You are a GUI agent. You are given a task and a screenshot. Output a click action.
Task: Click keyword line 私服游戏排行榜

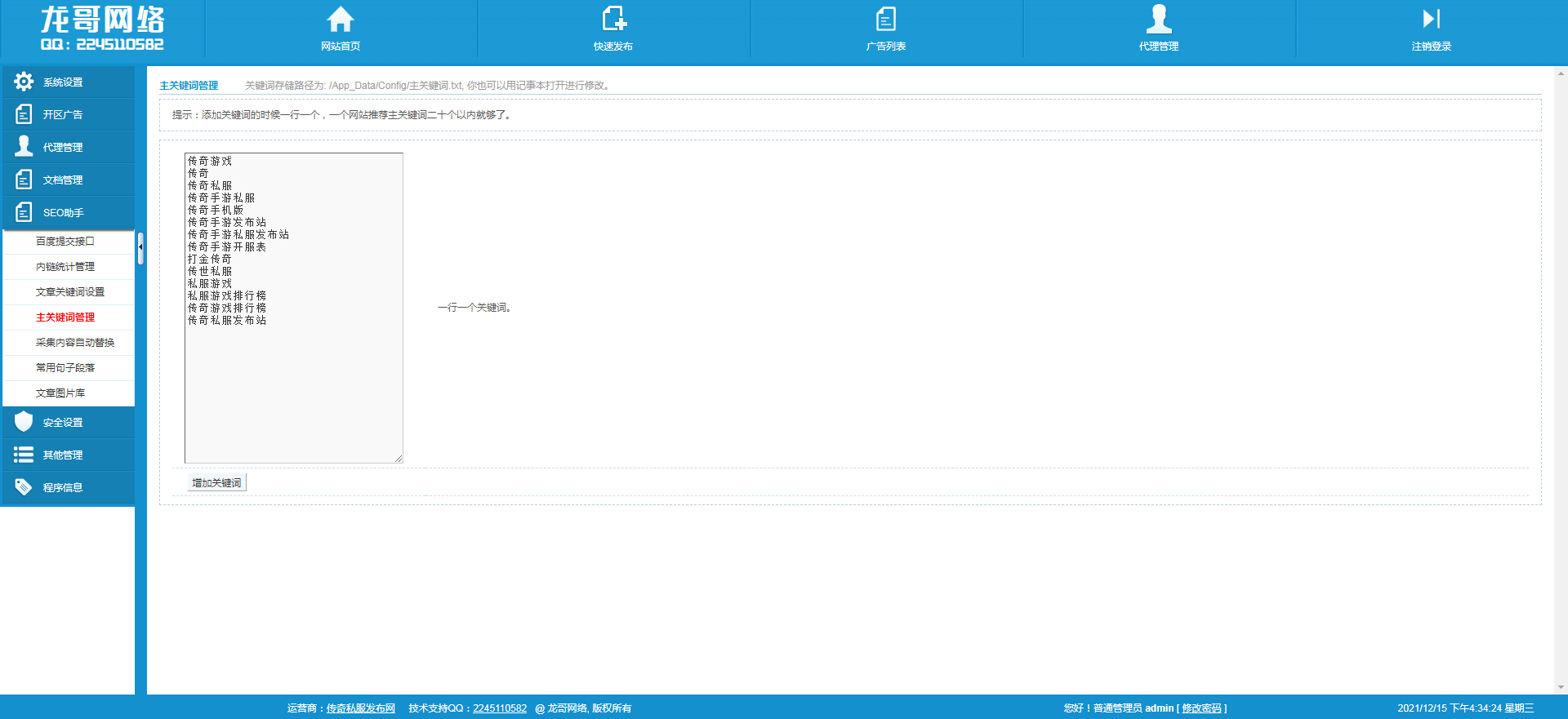point(227,295)
